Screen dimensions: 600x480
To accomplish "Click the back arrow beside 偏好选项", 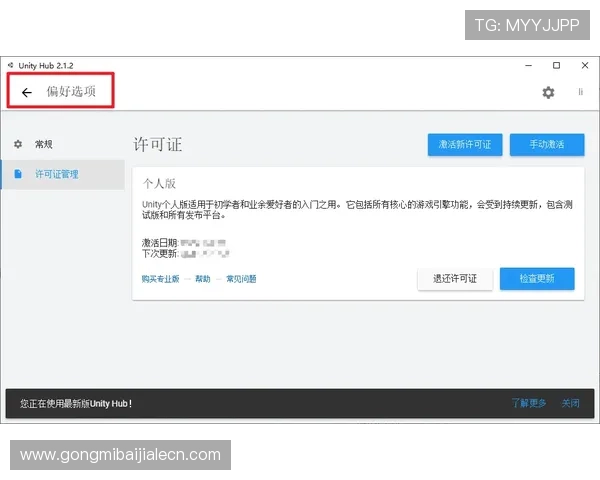I will coord(27,92).
